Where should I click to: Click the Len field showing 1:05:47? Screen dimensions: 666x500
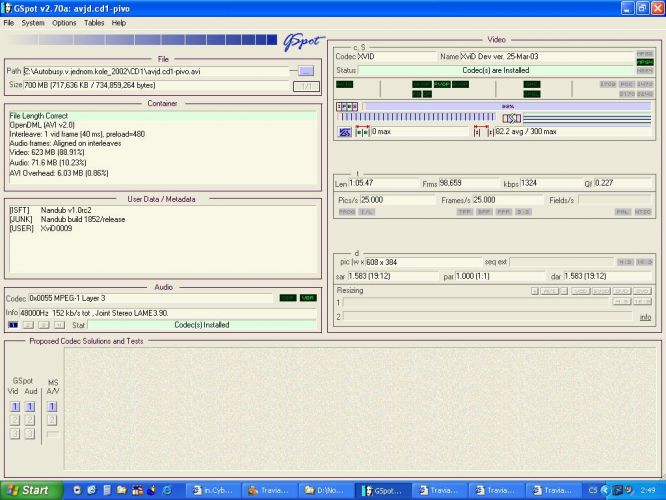click(383, 183)
